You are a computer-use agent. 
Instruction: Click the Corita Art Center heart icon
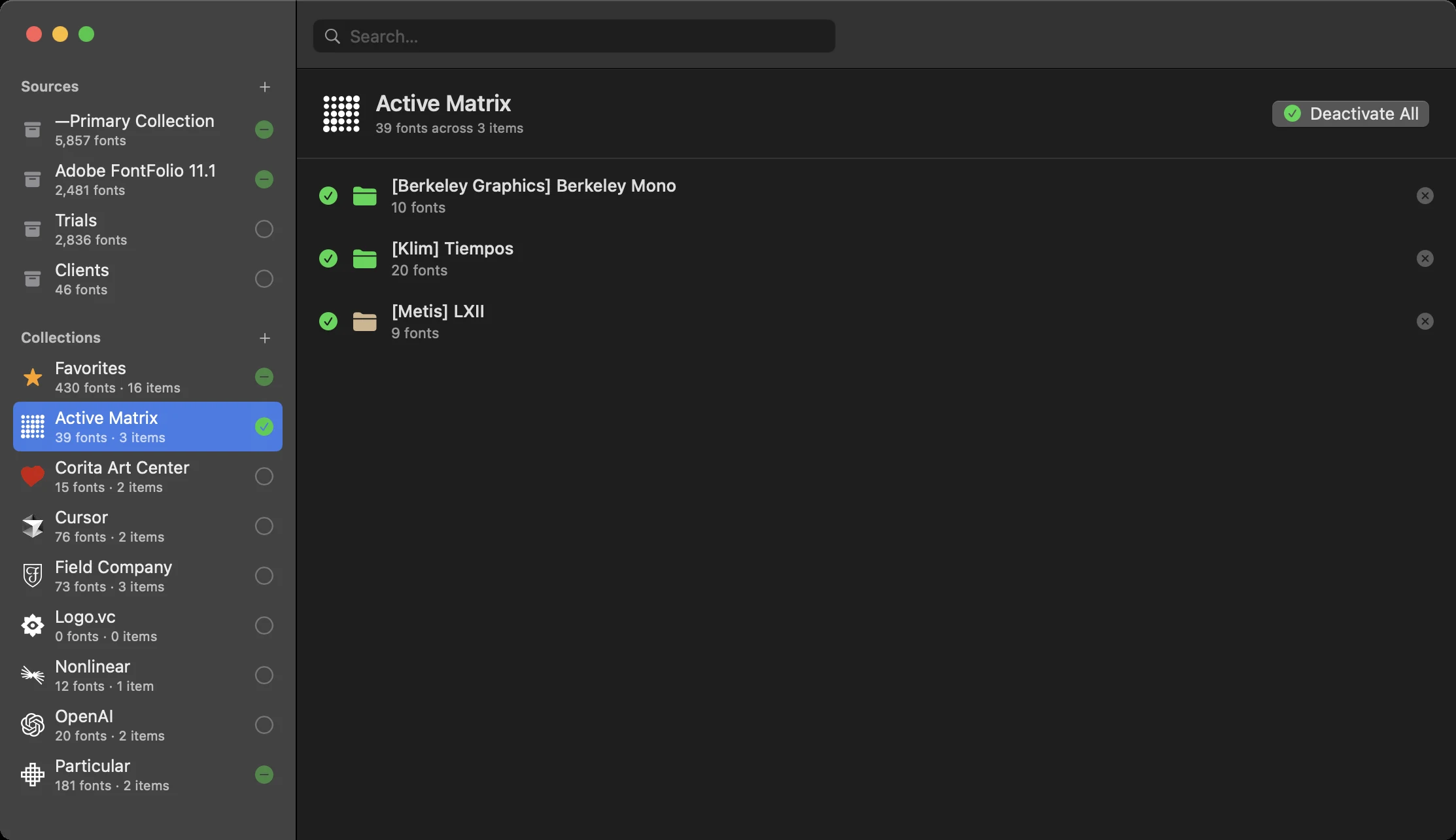[x=32, y=476]
